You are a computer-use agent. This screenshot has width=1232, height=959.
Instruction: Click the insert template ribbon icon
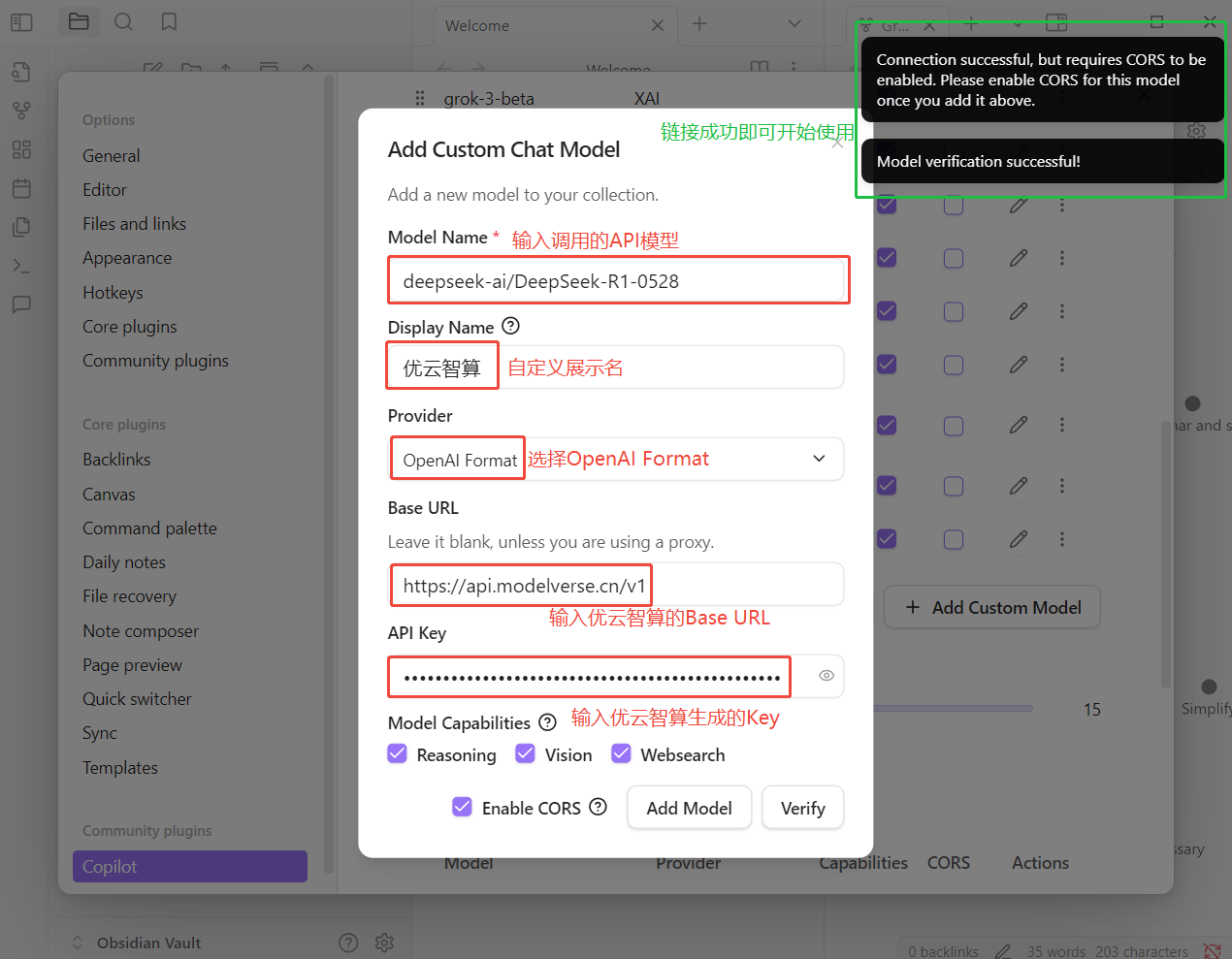pyautogui.click(x=21, y=227)
